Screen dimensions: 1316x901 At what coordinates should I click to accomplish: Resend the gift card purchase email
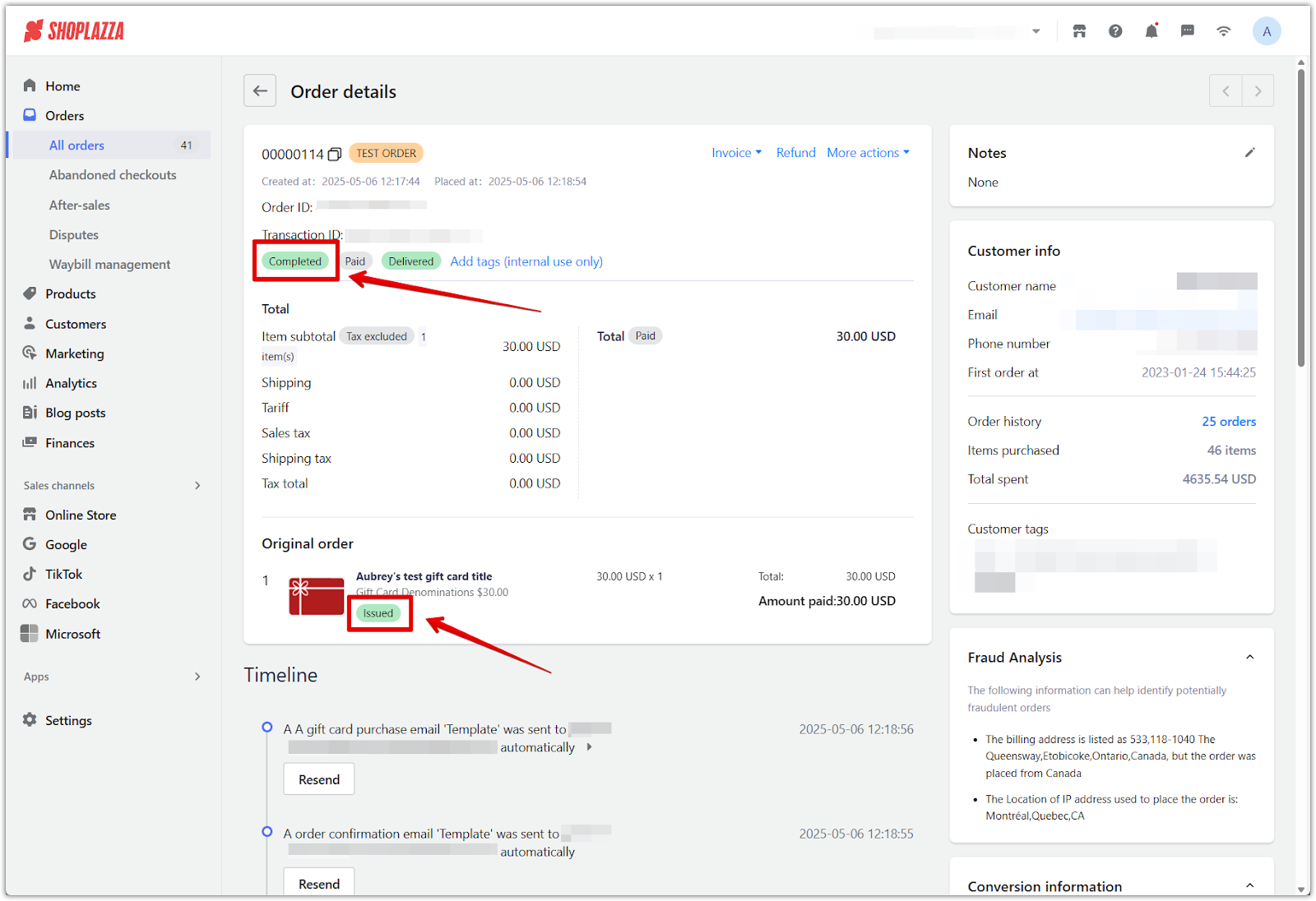pos(319,779)
